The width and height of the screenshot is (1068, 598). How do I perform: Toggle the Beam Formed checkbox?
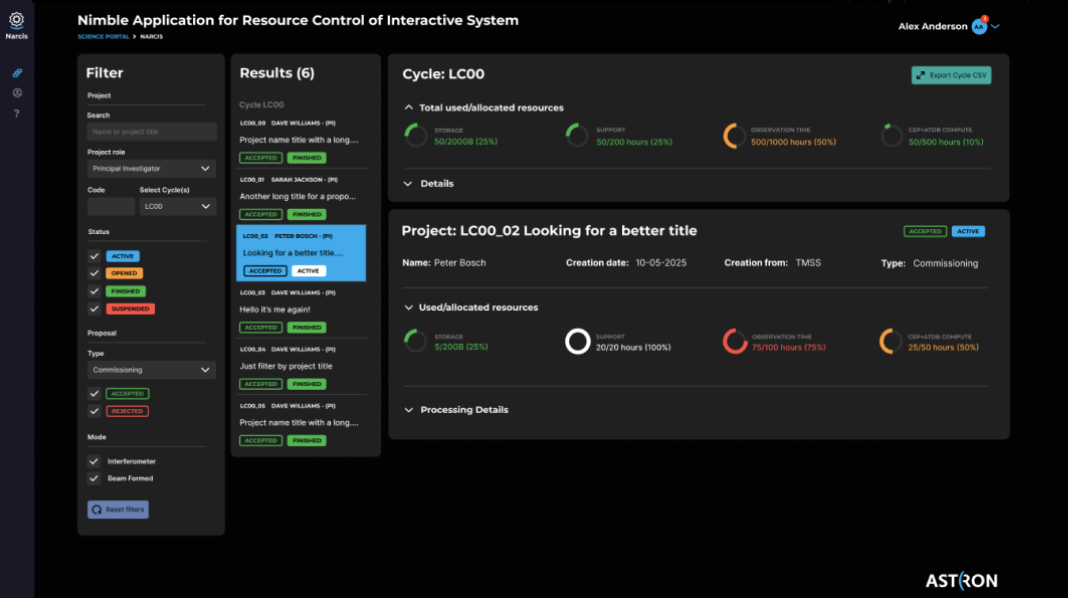tap(93, 478)
